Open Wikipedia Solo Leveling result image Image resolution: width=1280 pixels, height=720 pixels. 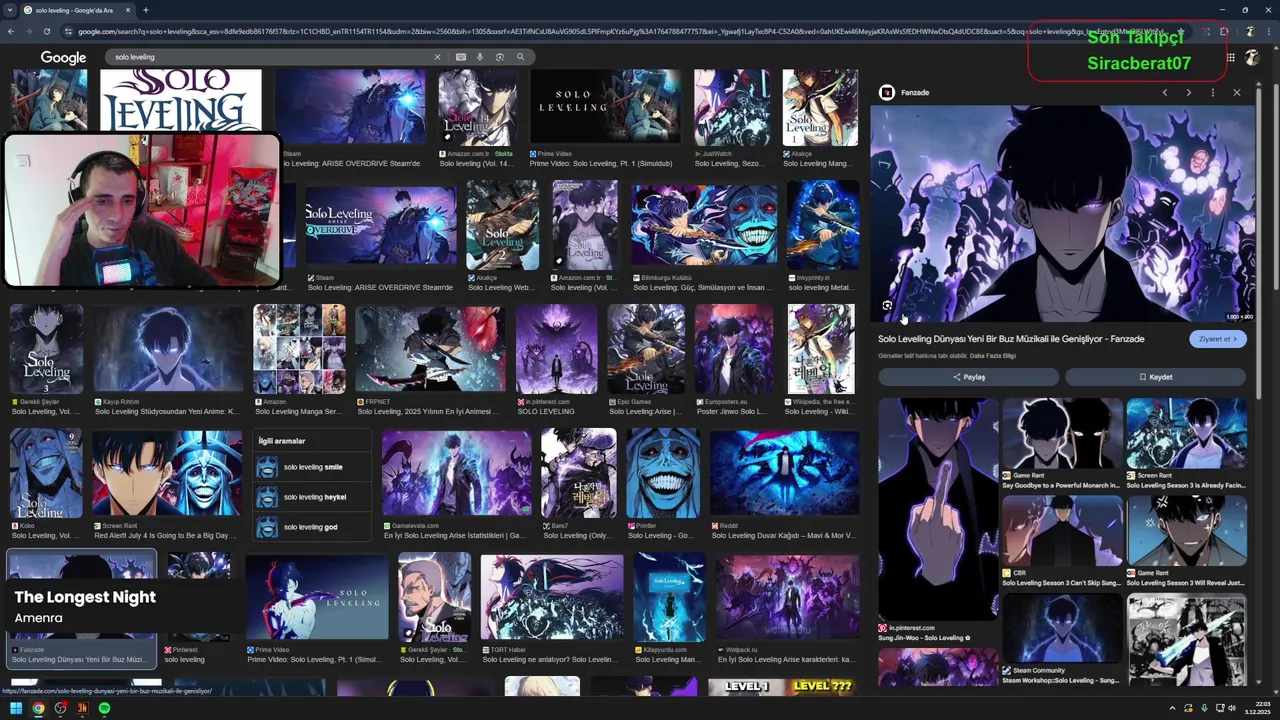click(x=821, y=349)
